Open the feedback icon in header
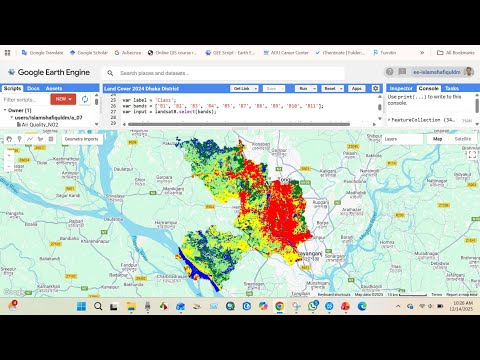This screenshot has width=480, height=360. [402, 72]
